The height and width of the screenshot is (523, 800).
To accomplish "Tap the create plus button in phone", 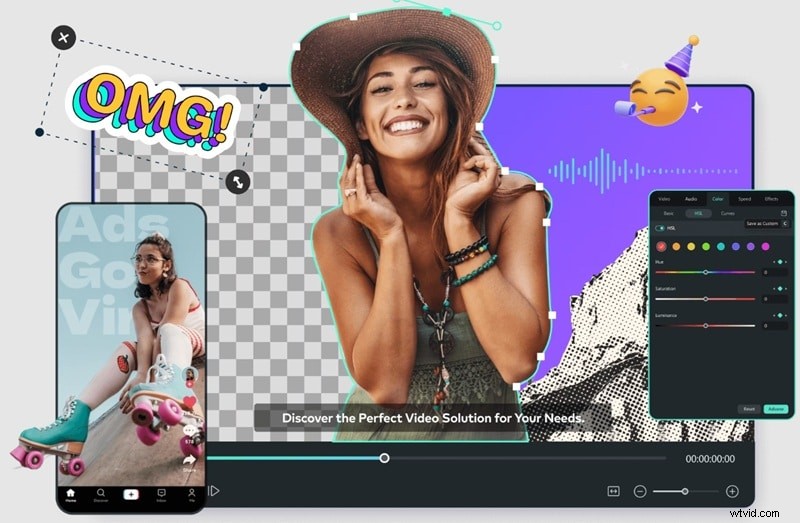I will coord(131,494).
